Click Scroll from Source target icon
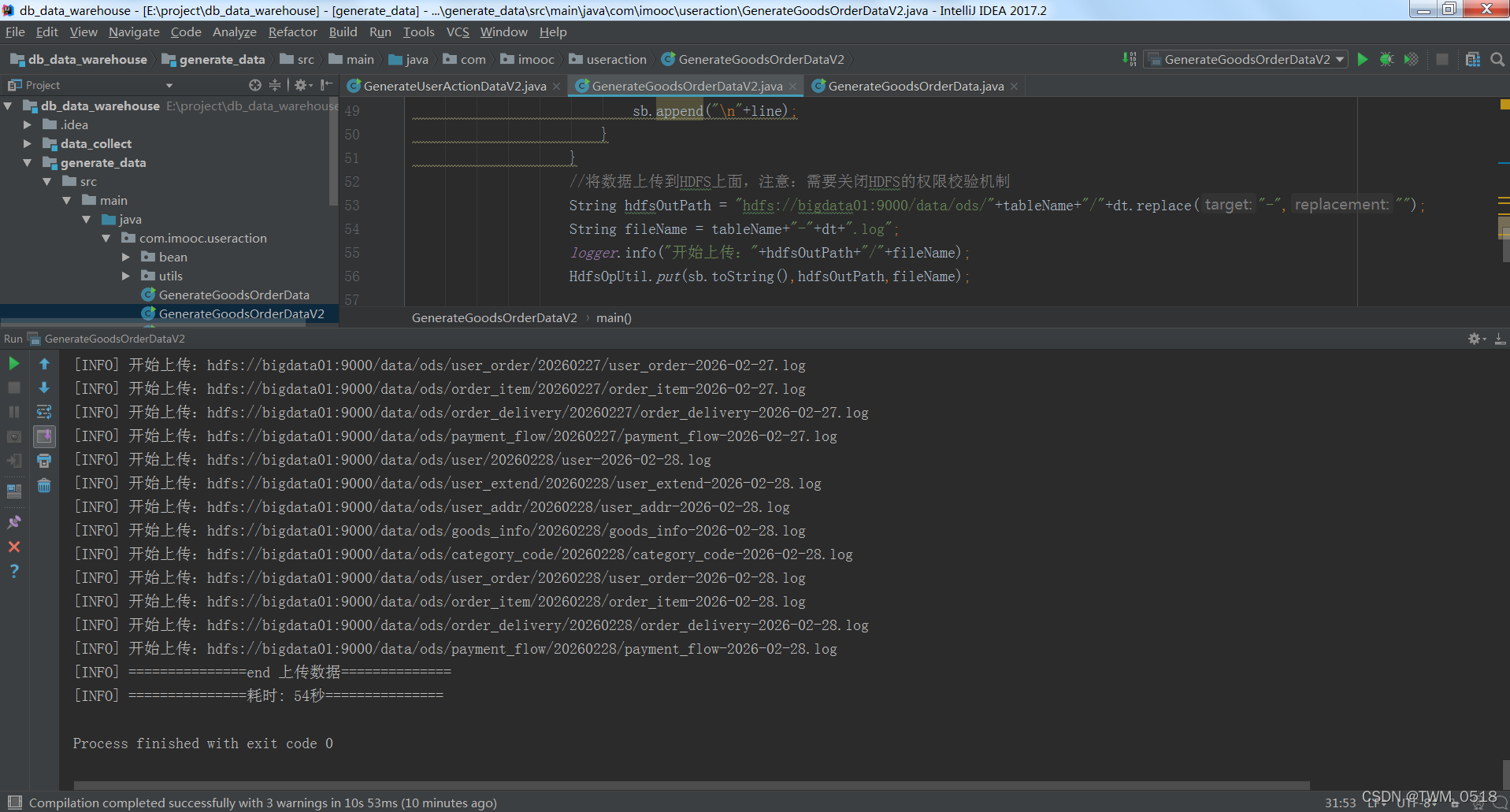The image size is (1510, 812). point(254,85)
